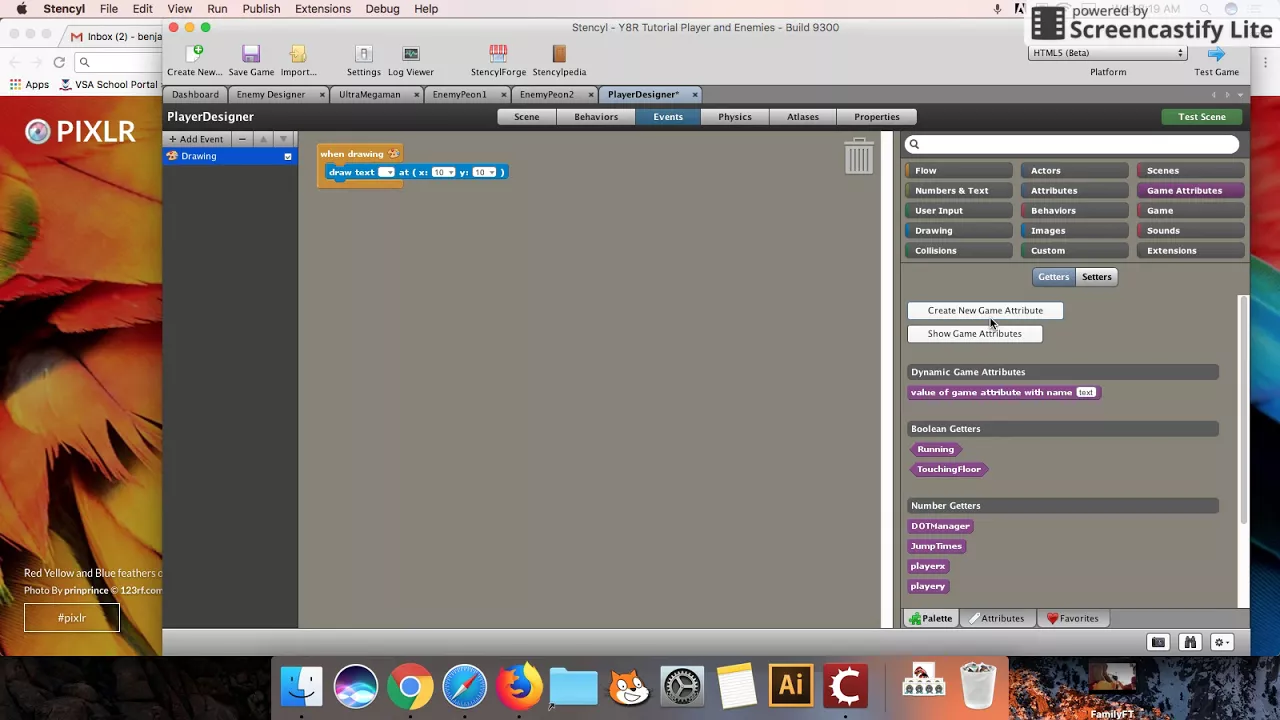Open the Extensions menu
Image resolution: width=1280 pixels, height=720 pixels.
tap(323, 9)
